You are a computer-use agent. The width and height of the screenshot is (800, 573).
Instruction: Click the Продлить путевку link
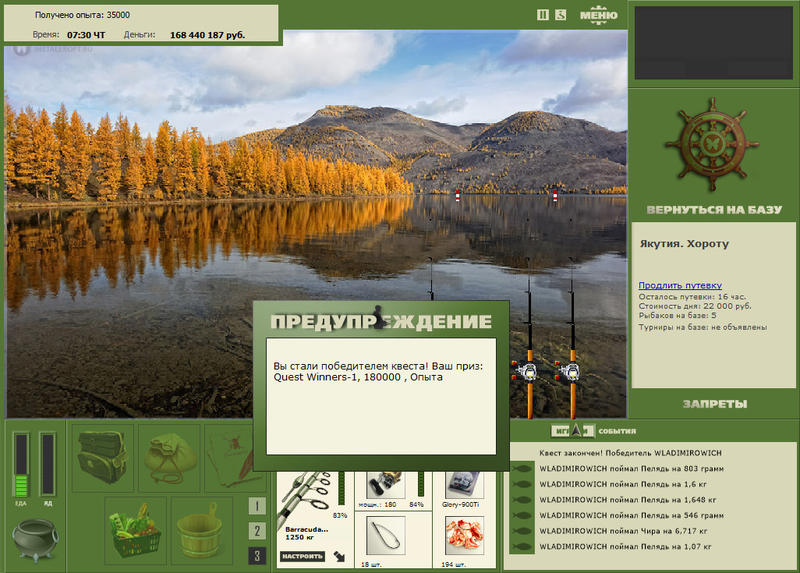(680, 285)
